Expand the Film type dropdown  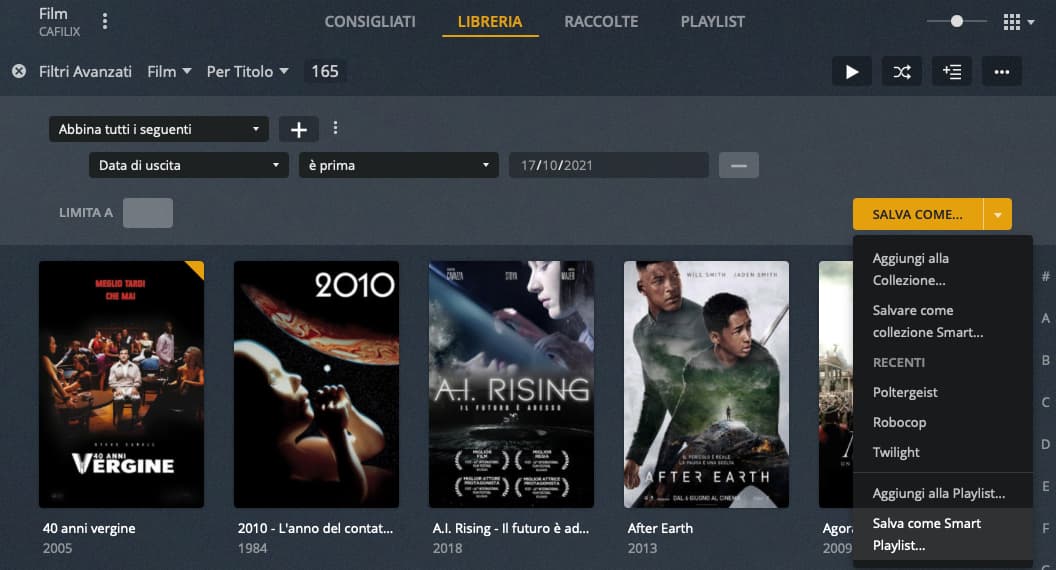169,71
